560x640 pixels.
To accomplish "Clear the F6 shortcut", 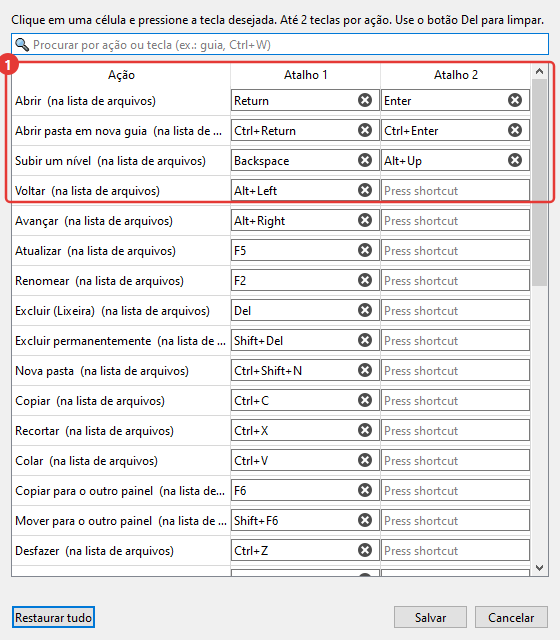I will (x=365, y=490).
